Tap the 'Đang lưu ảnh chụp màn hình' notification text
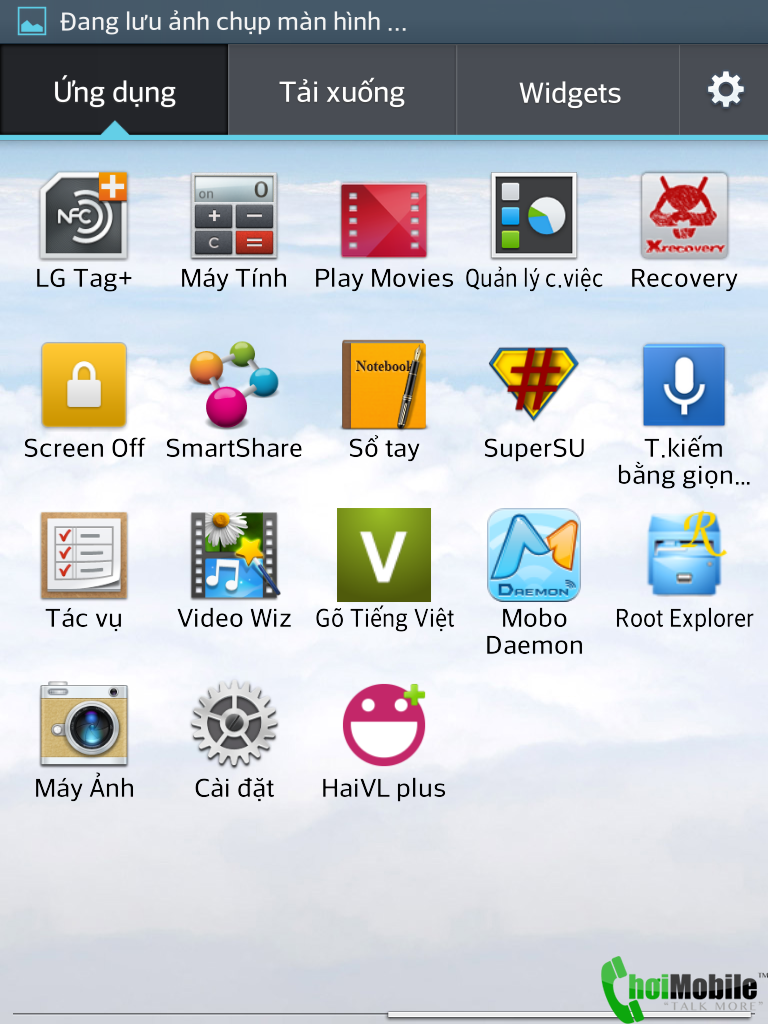The width and height of the screenshot is (768, 1024). pyautogui.click(x=233, y=22)
